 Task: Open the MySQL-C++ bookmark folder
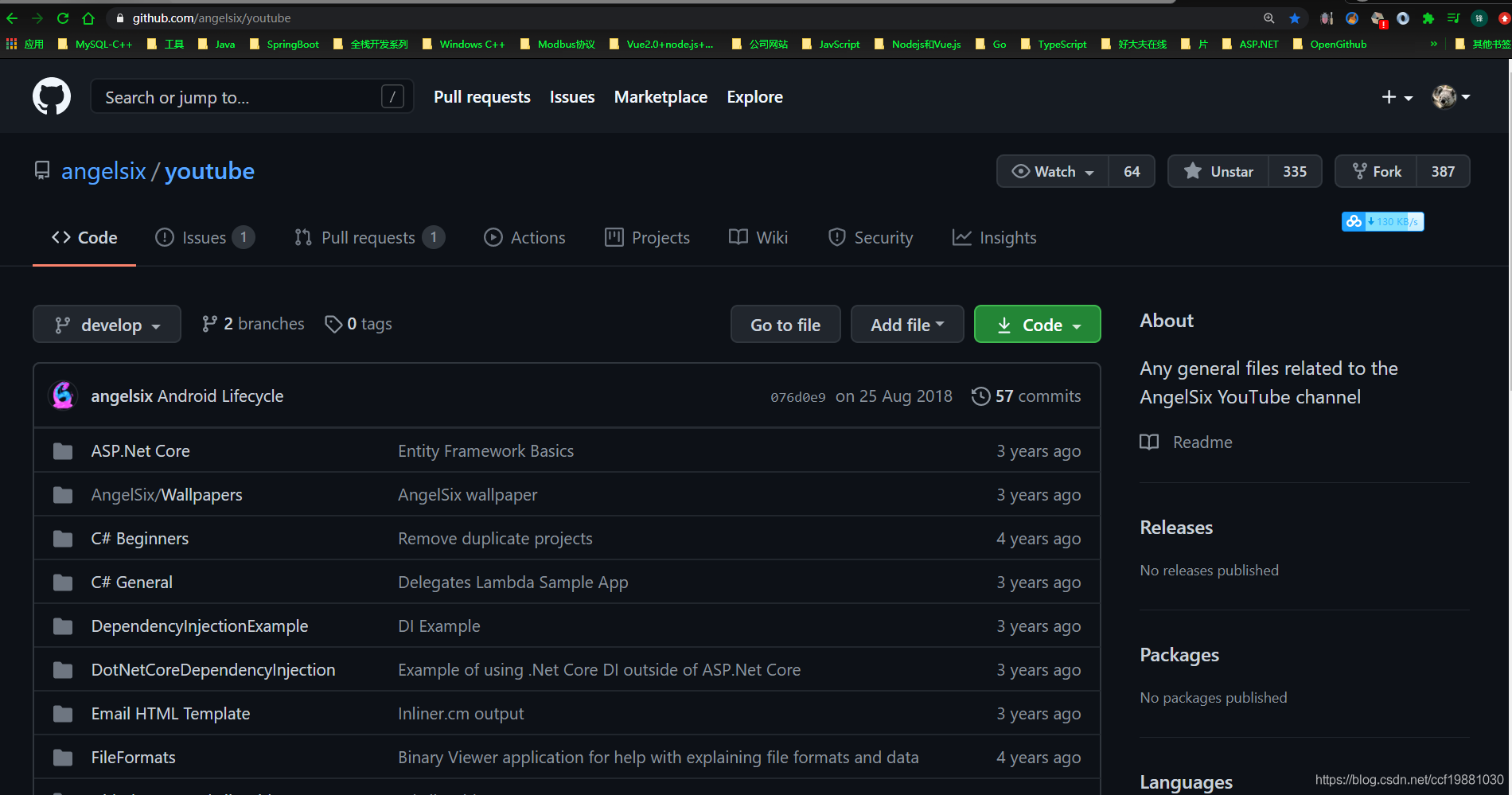[95, 44]
